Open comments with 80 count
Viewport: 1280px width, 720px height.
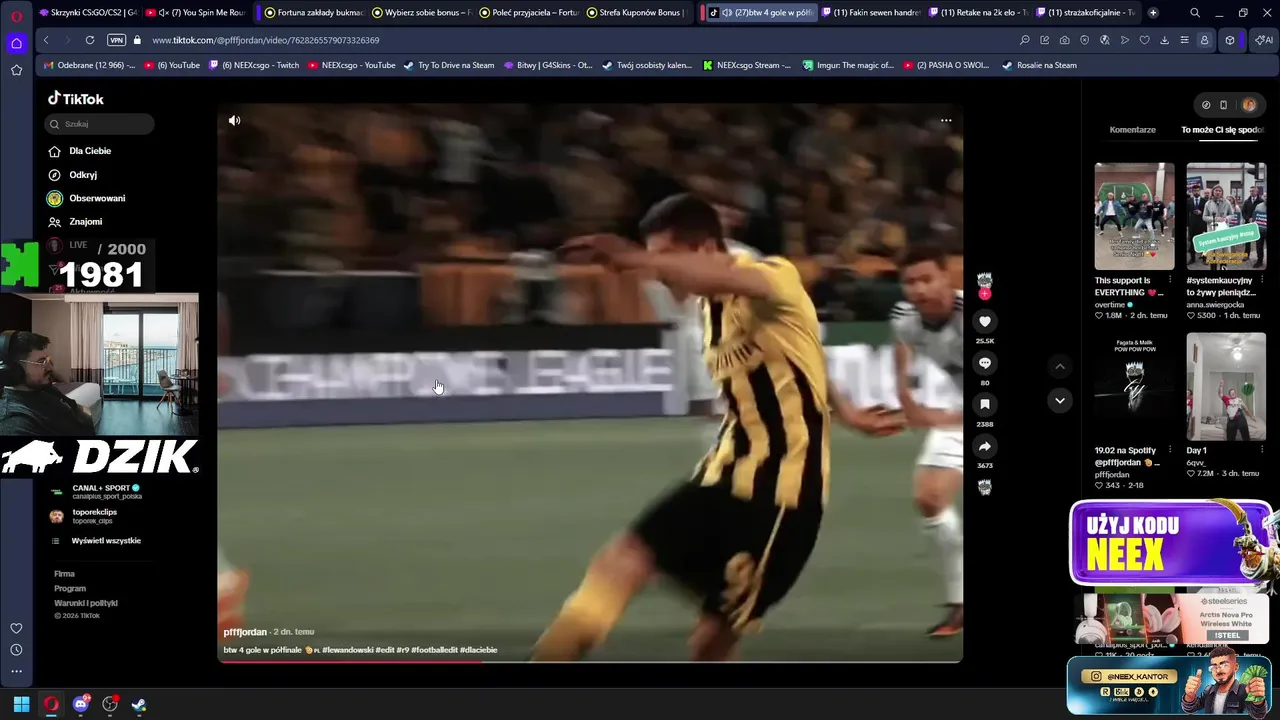[985, 363]
